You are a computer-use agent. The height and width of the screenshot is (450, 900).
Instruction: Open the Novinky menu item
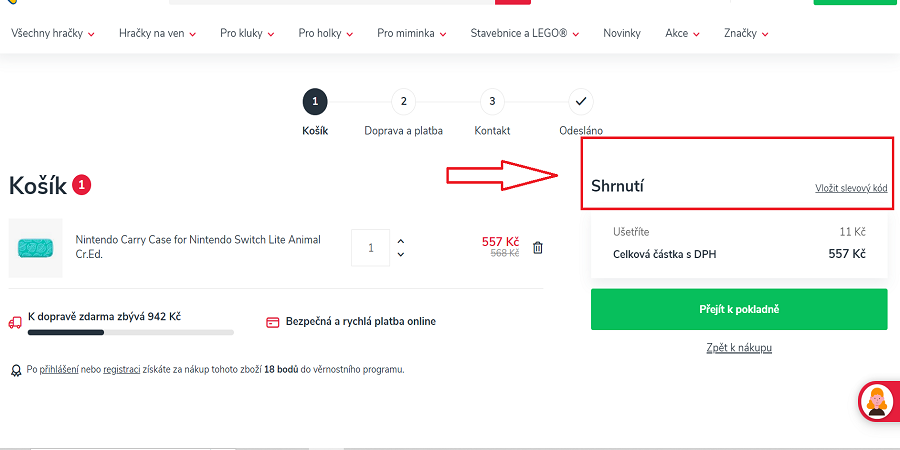(621, 33)
